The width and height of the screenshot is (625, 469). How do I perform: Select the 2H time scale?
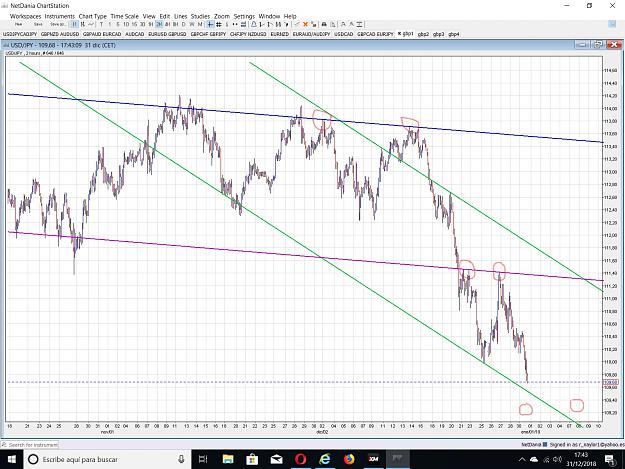159,24
